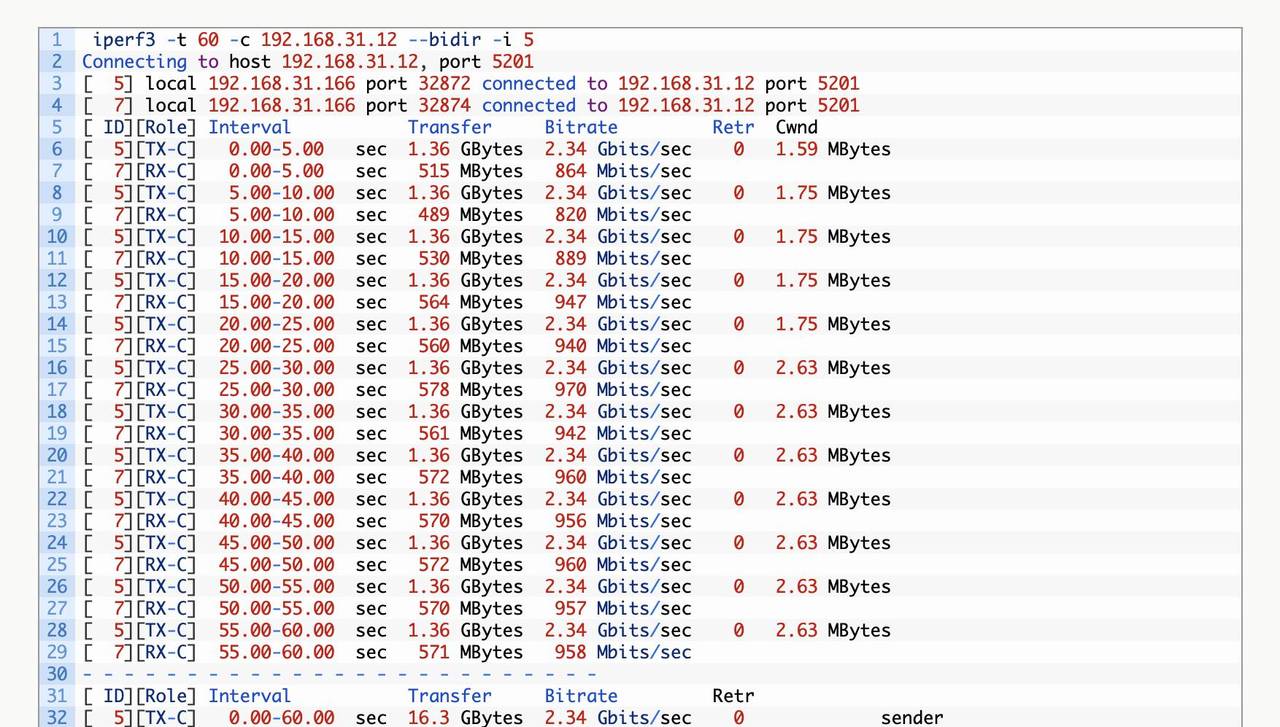
Task: Click the 864 Mbits/sec bitrate on line 7
Action: pyautogui.click(x=622, y=171)
